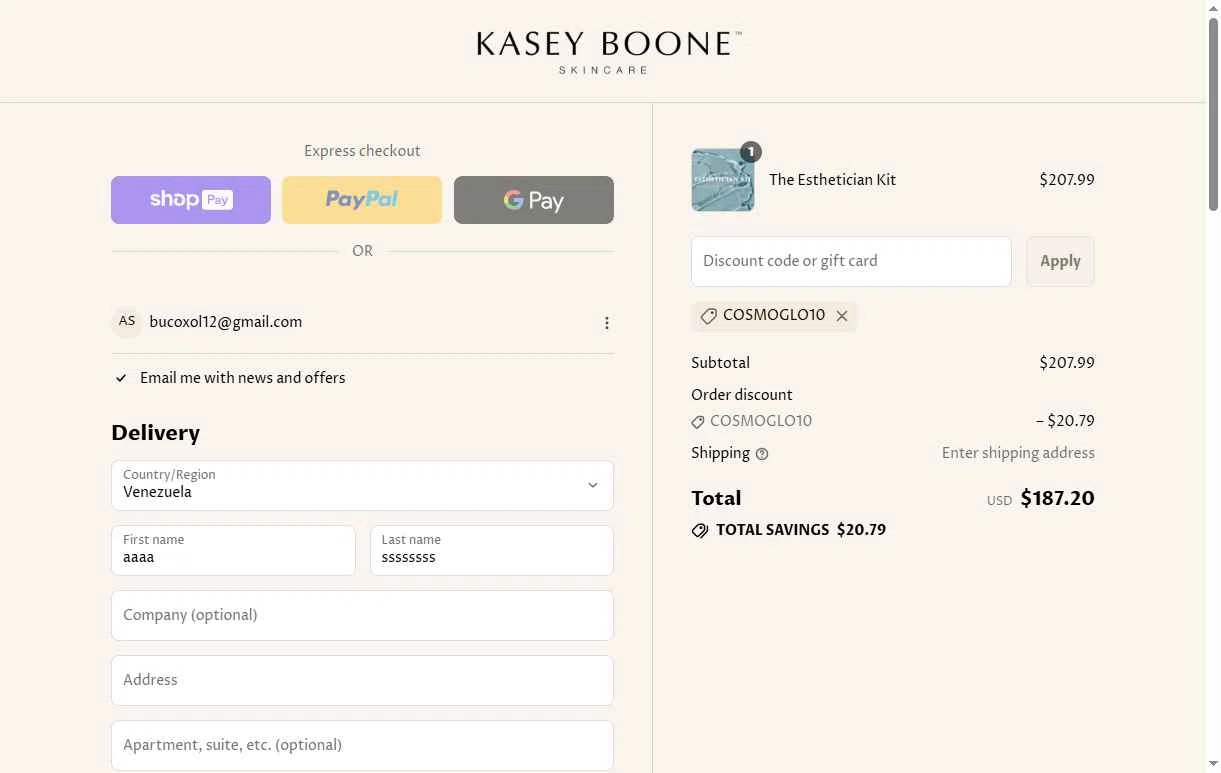Remove the COSMOGLO10 discount code
The image size is (1221, 773).
[x=842, y=316]
